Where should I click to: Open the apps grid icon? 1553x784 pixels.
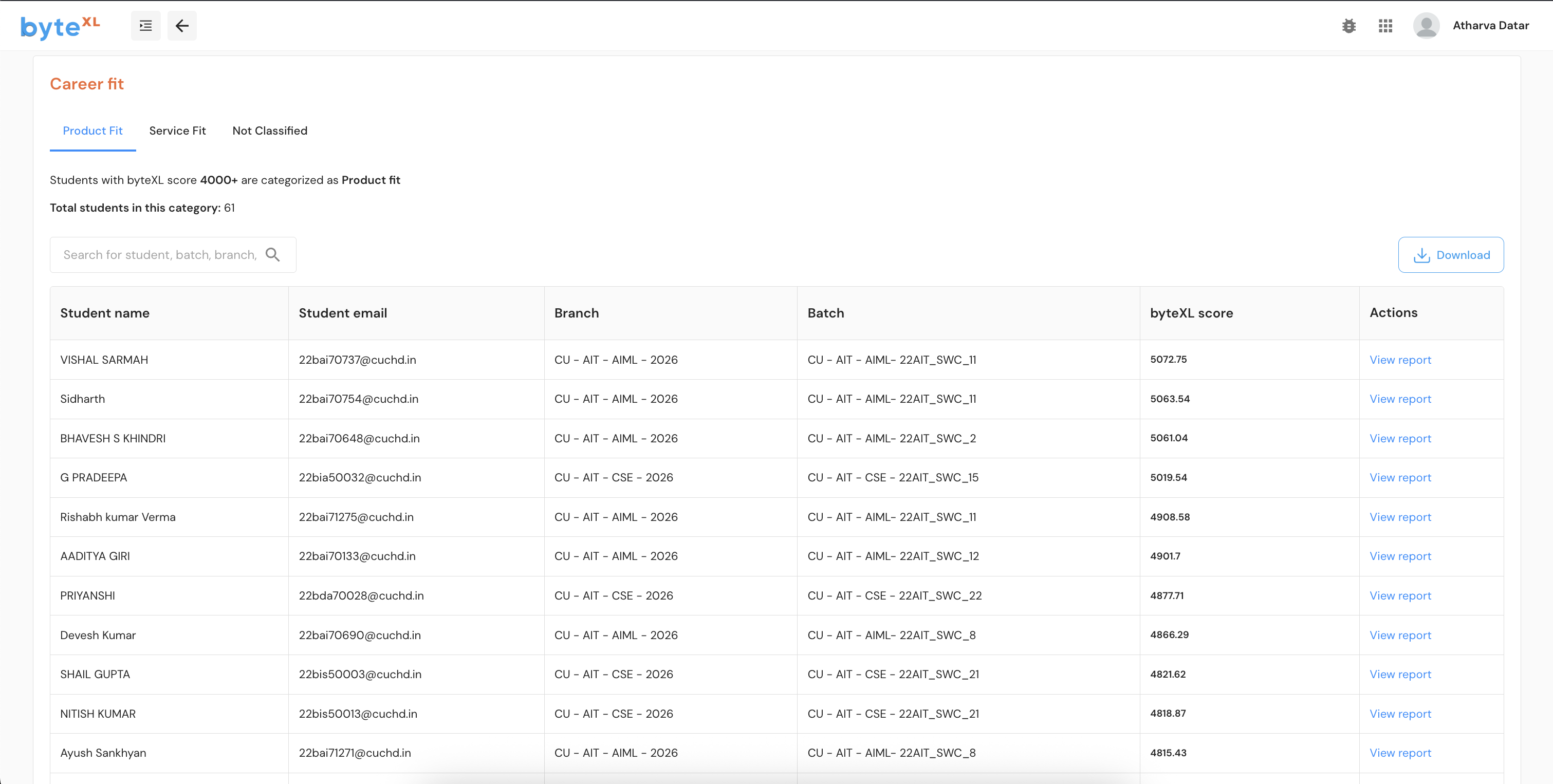[1385, 26]
